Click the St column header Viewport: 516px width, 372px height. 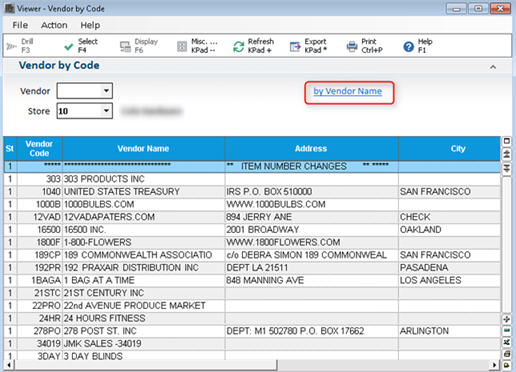(10, 149)
